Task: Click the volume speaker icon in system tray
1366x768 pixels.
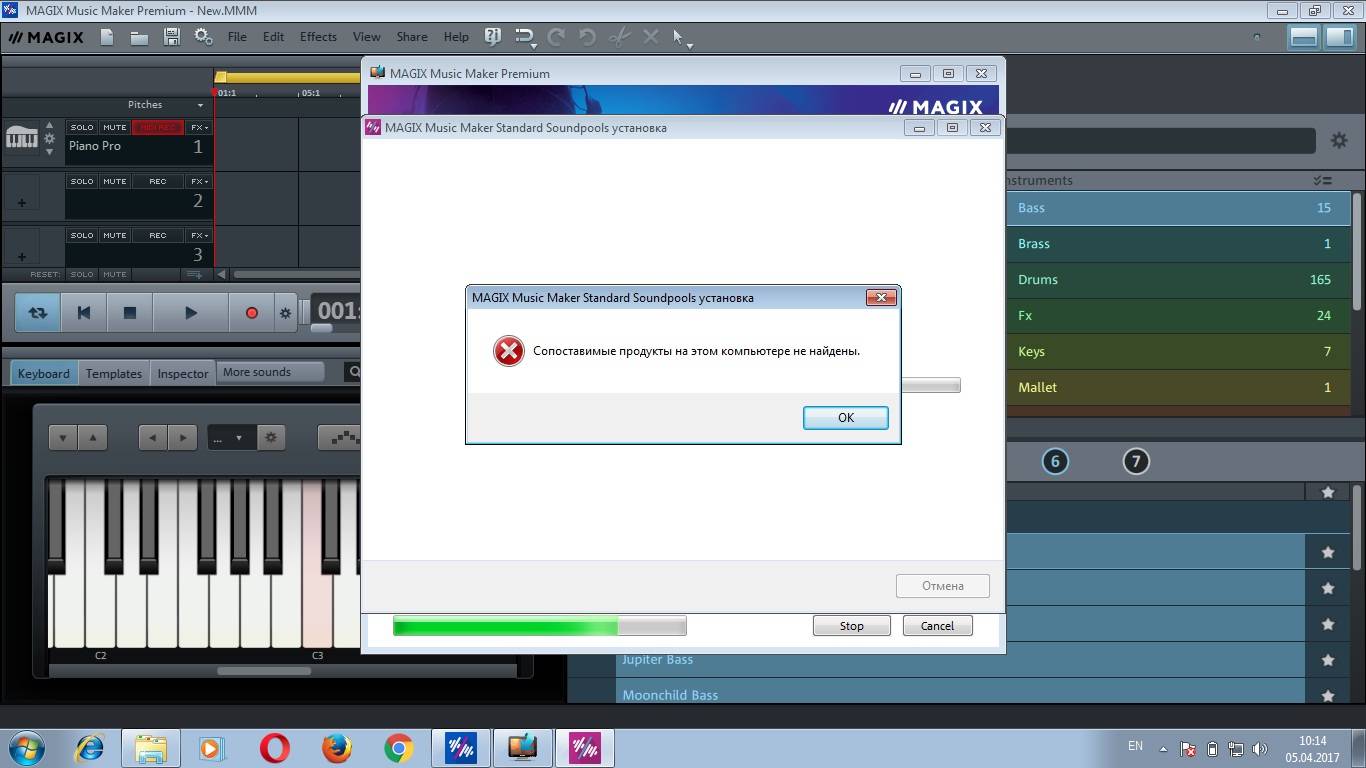Action: pos(1260,748)
